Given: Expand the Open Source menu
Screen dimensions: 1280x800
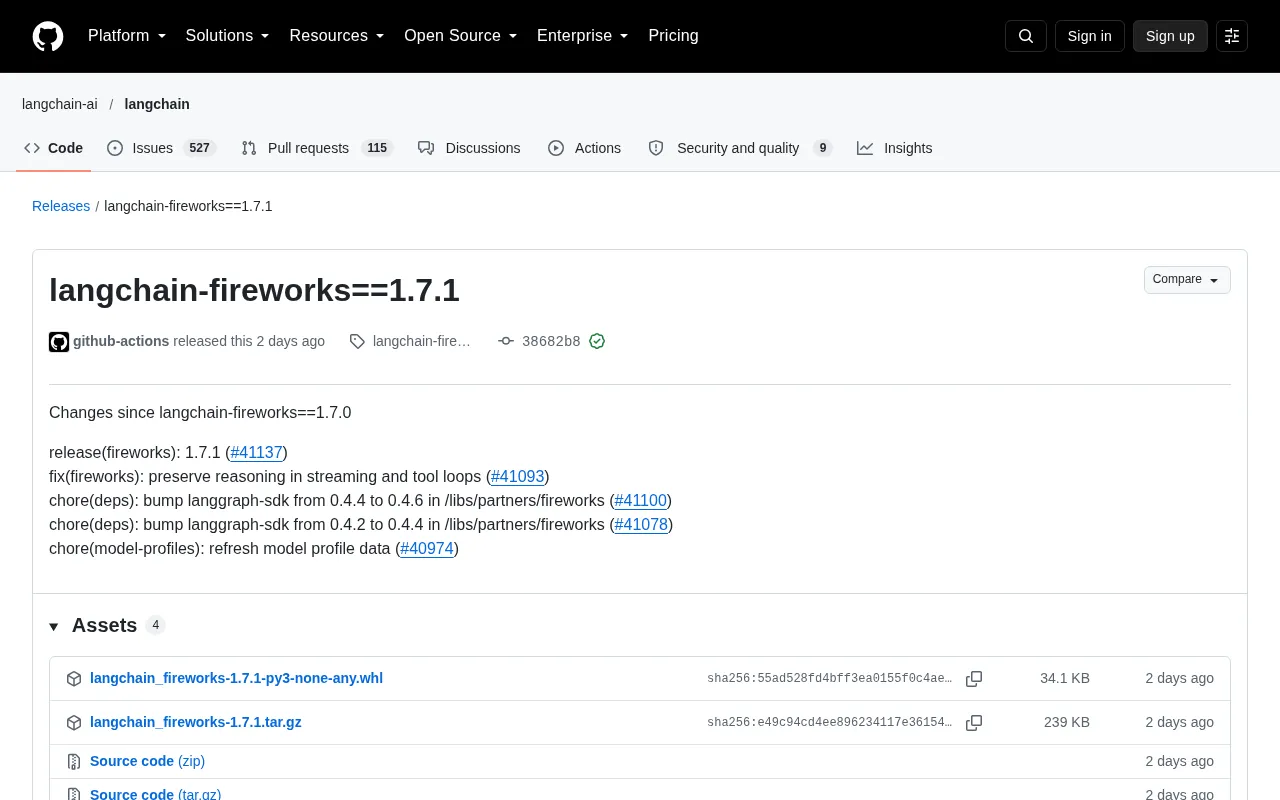Looking at the screenshot, I should (x=461, y=36).
